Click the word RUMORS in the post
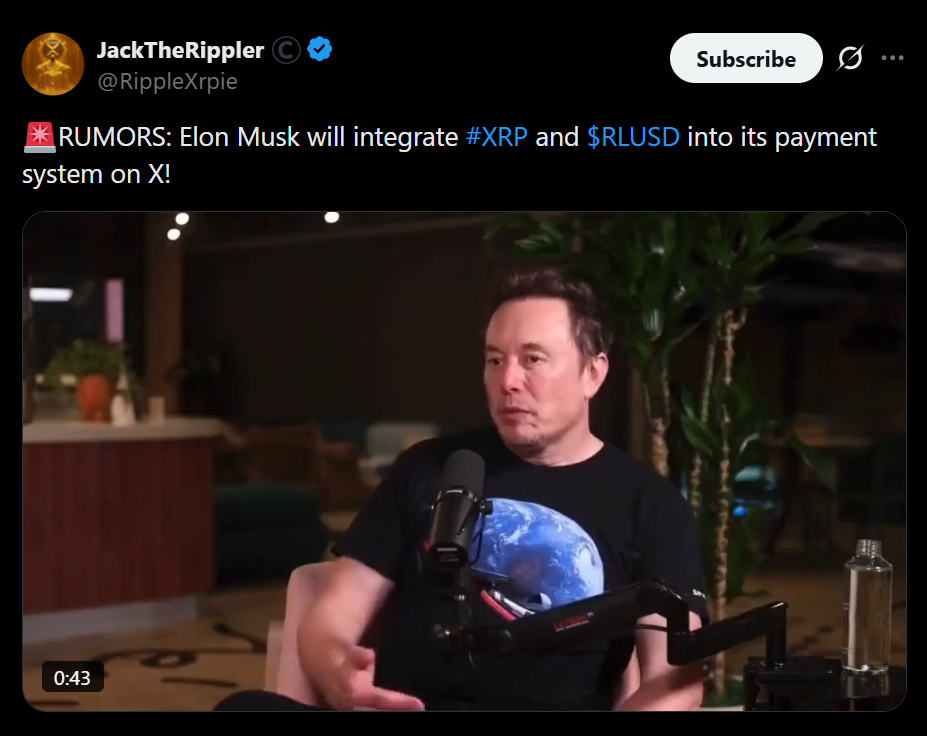Viewport: 927px width, 736px height. point(111,137)
